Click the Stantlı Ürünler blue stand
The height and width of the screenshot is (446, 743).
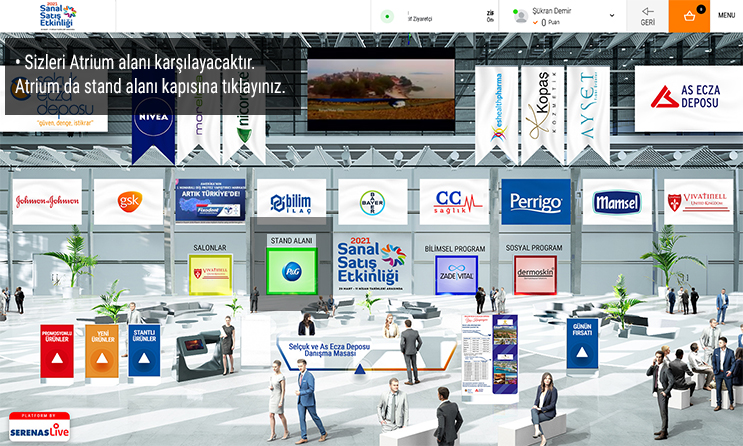pos(144,351)
